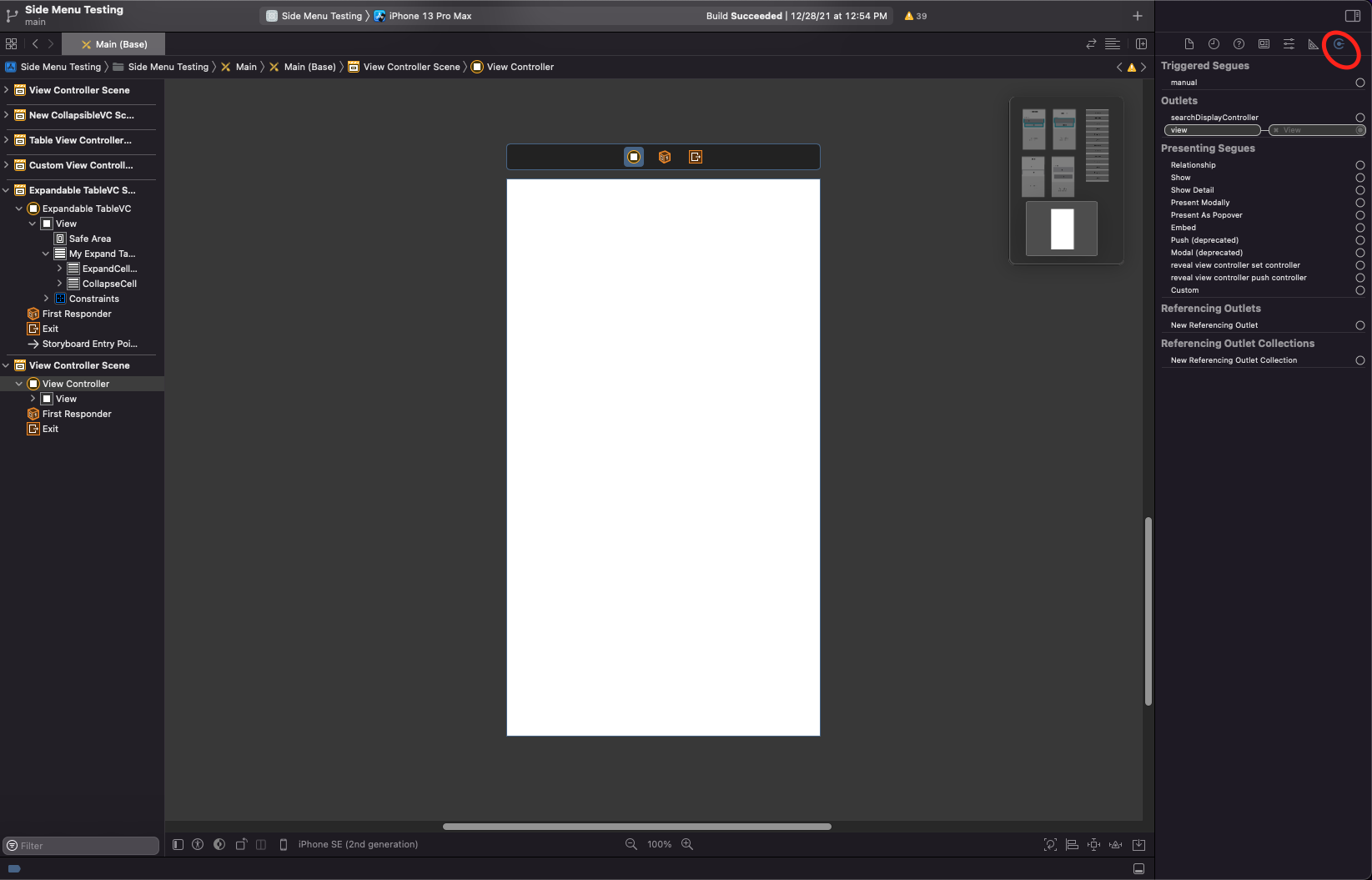Click the Present Modally connection circle
Viewport: 1372px width, 880px height.
pos(1360,203)
